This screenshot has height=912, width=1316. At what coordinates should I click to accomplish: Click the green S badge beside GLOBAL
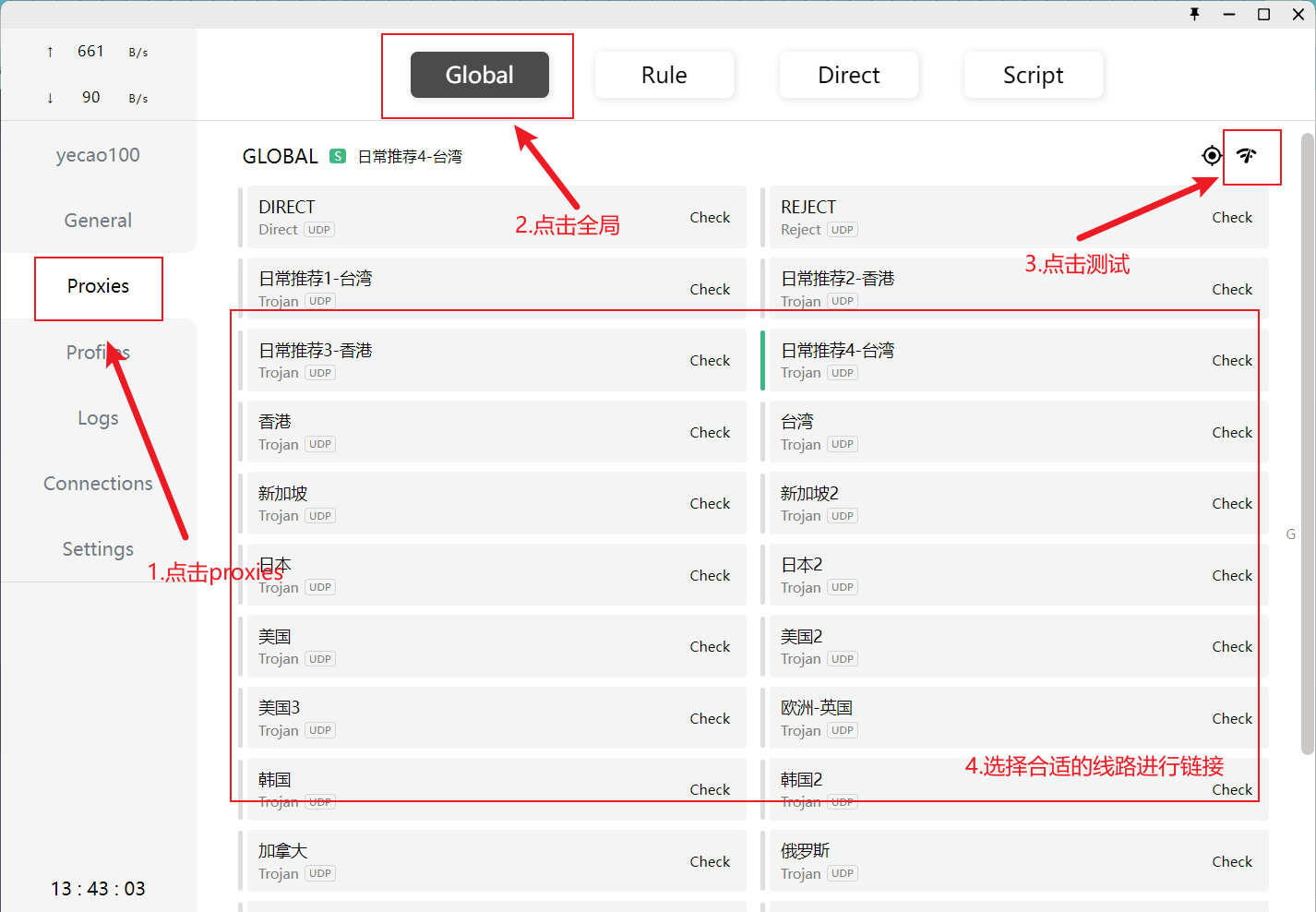[x=338, y=156]
